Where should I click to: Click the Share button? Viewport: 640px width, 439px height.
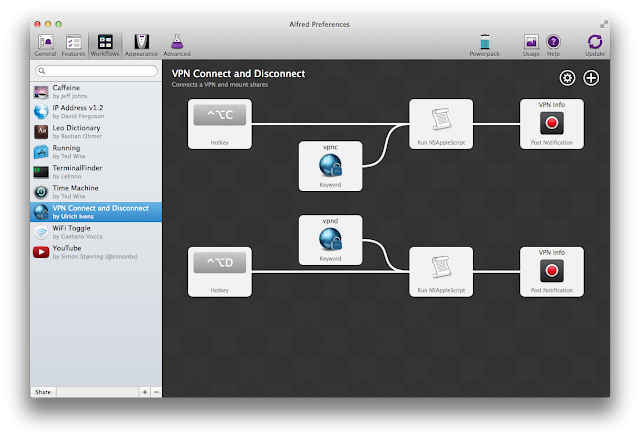pyautogui.click(x=43, y=392)
